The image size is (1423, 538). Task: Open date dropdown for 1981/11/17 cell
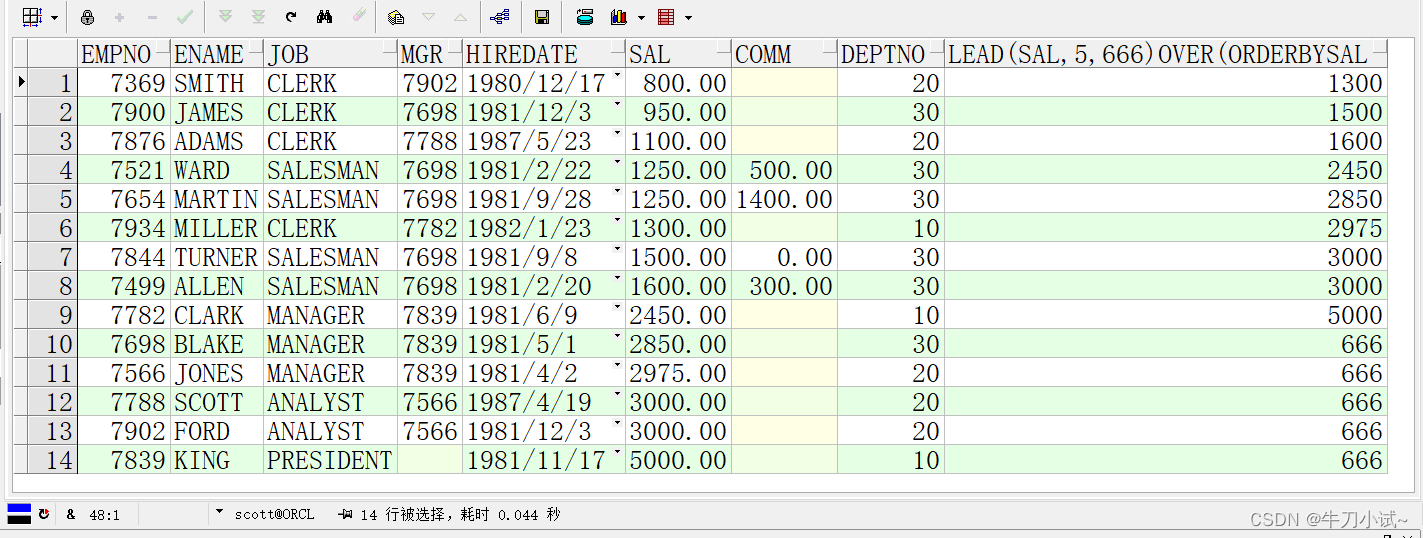tap(617, 454)
